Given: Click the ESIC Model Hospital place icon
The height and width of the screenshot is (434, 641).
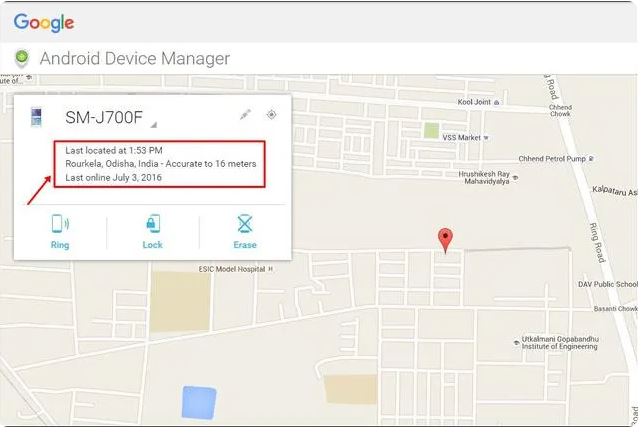Looking at the screenshot, I should coord(270,269).
